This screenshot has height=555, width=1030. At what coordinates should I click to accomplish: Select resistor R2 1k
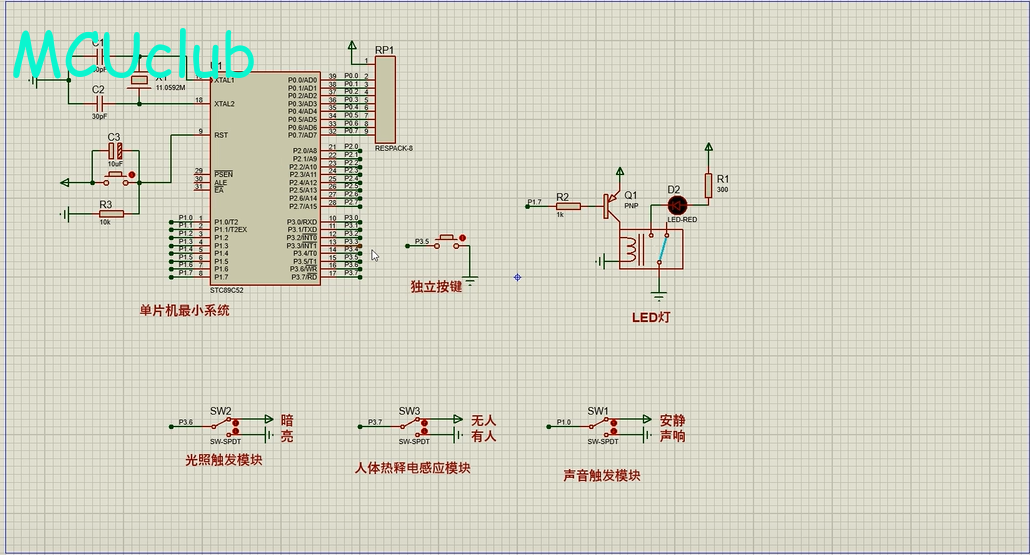pos(568,206)
